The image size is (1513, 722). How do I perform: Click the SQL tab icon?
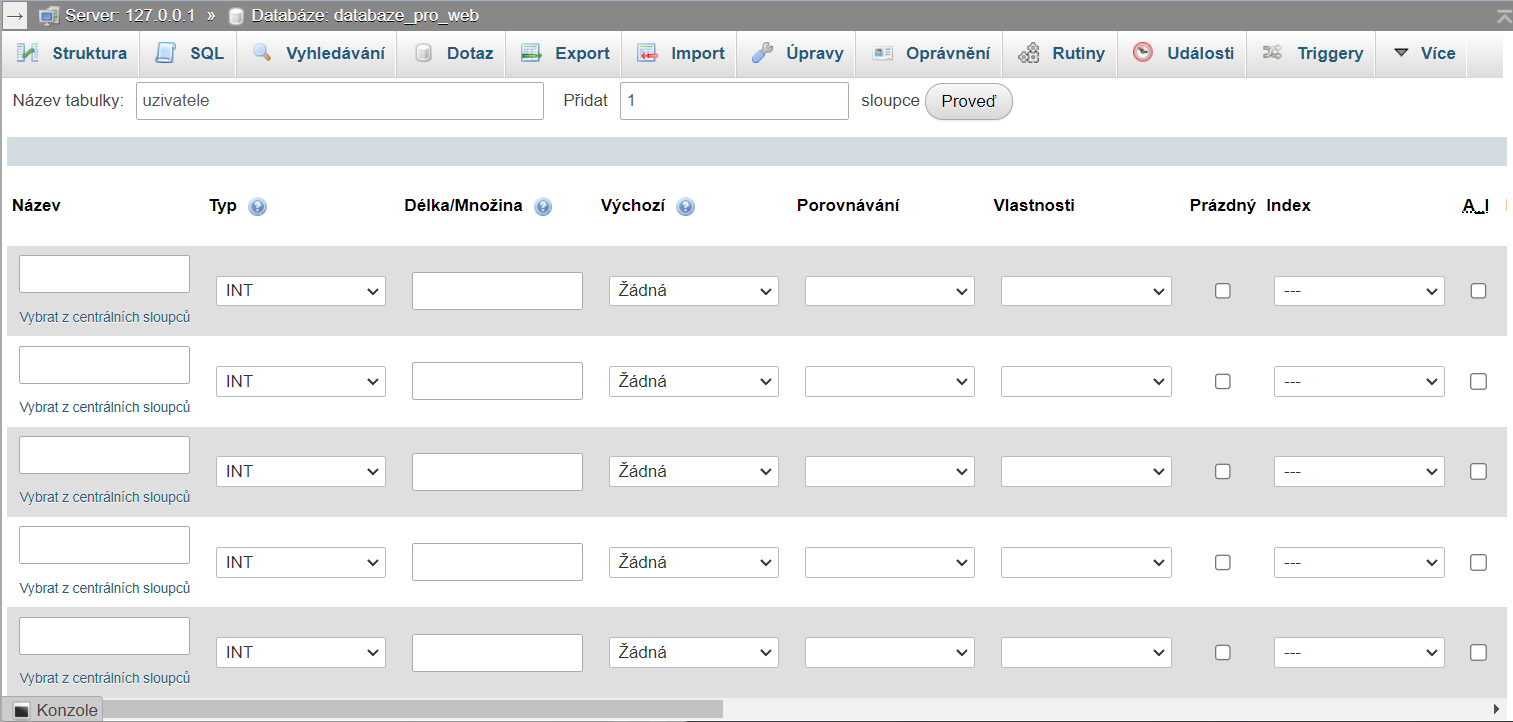166,53
